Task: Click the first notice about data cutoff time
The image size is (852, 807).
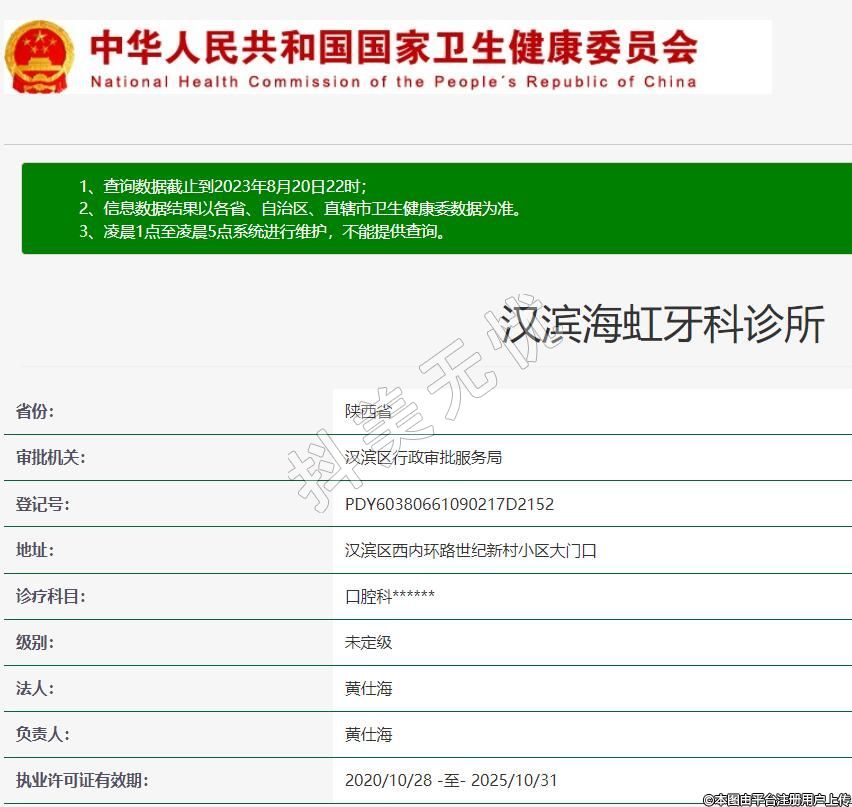Action: [x=222, y=186]
